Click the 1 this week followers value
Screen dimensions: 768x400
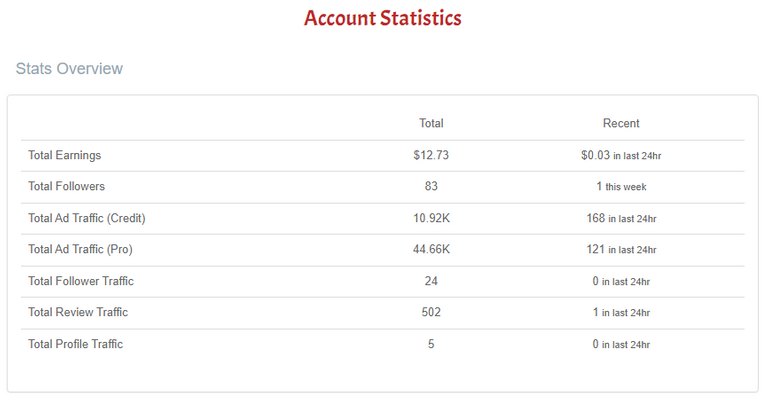pyautogui.click(x=621, y=187)
